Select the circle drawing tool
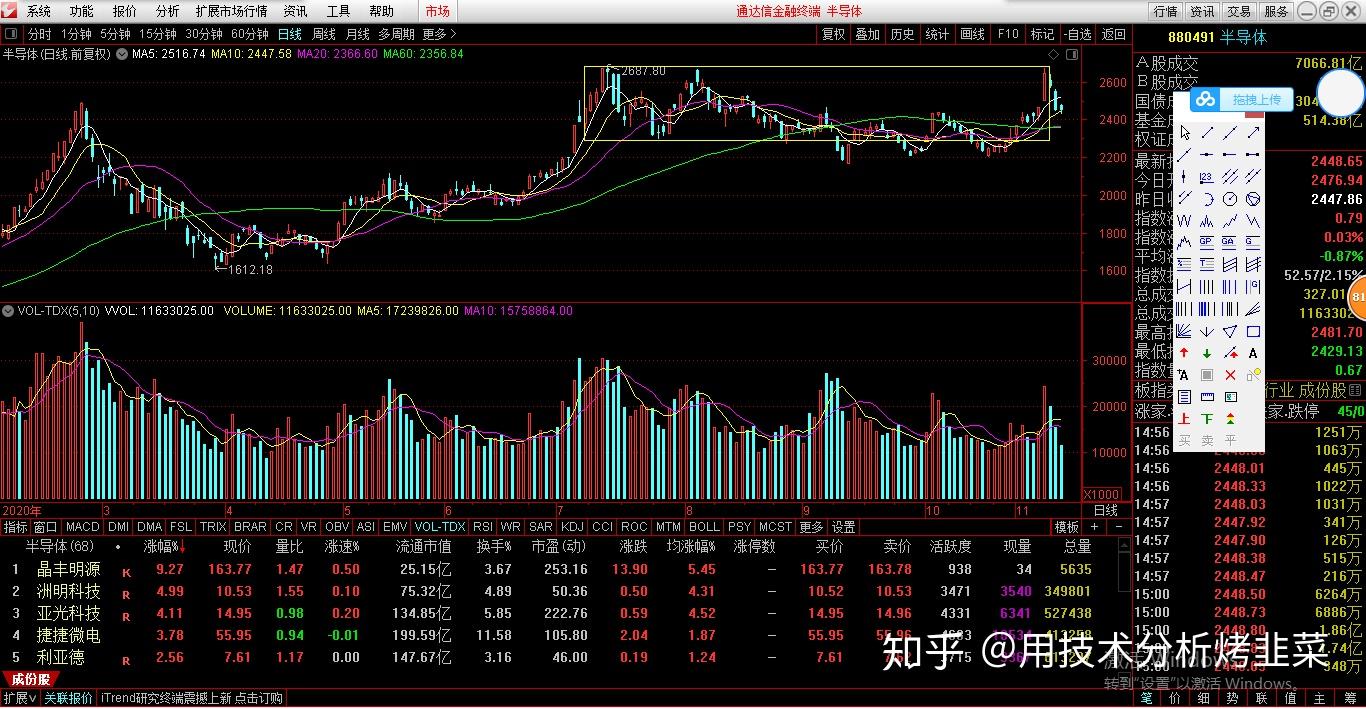1366x709 pixels. pyautogui.click(x=1230, y=199)
